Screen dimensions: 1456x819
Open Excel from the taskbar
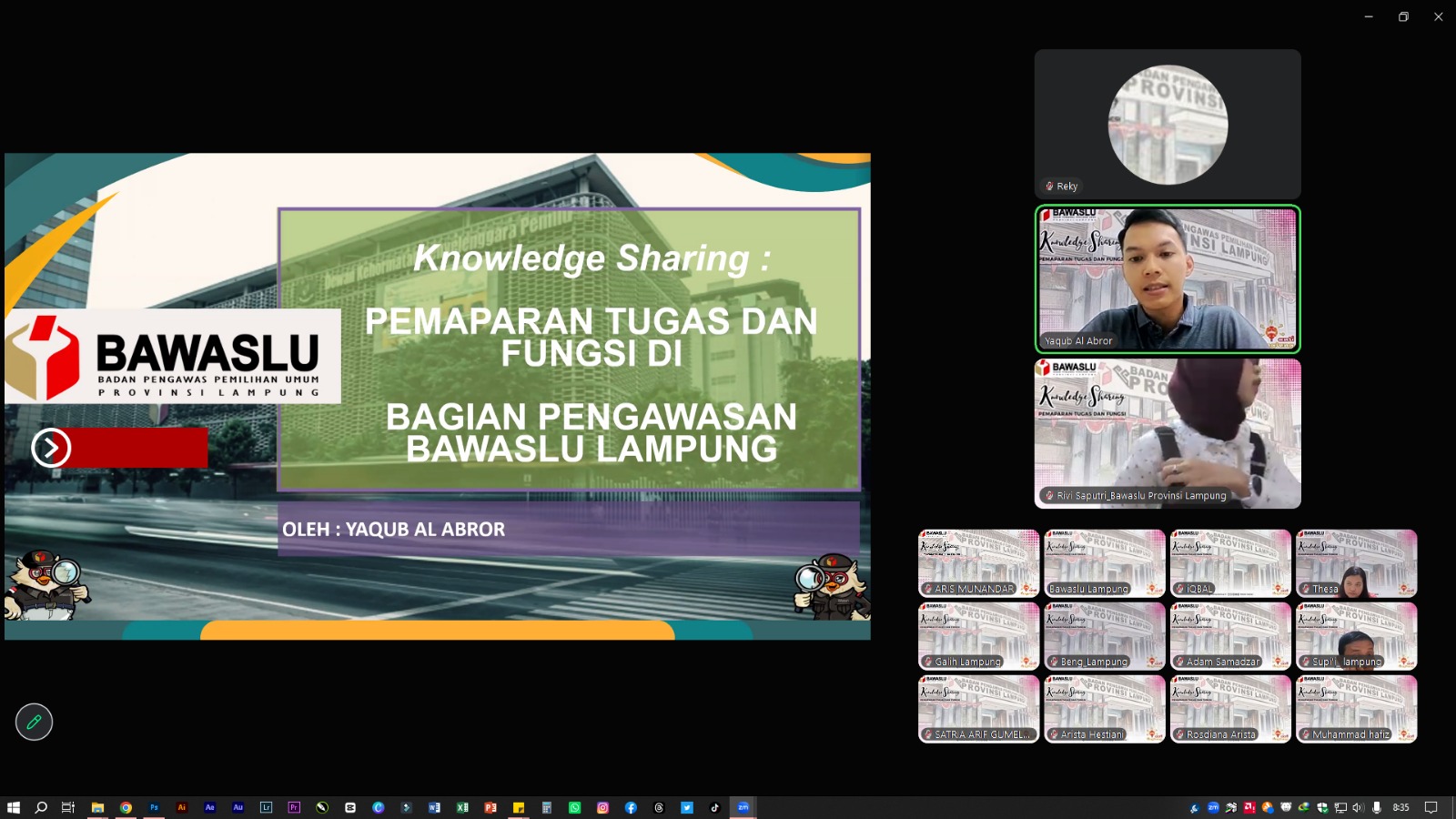pos(462,807)
